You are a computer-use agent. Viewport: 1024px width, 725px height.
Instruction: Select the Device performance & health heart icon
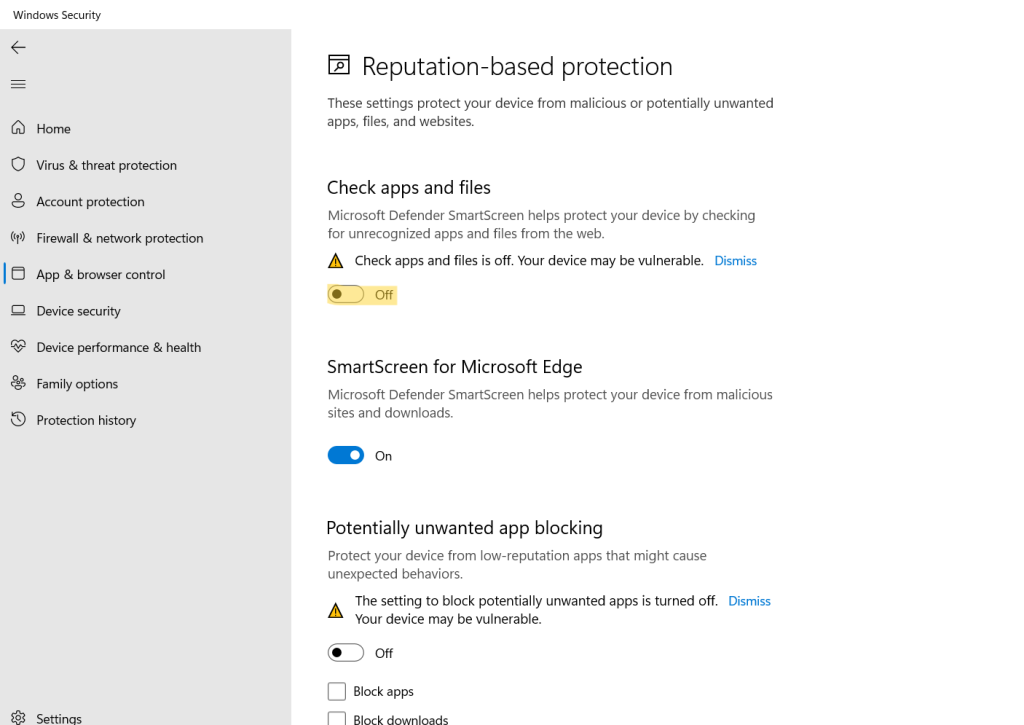pos(18,347)
